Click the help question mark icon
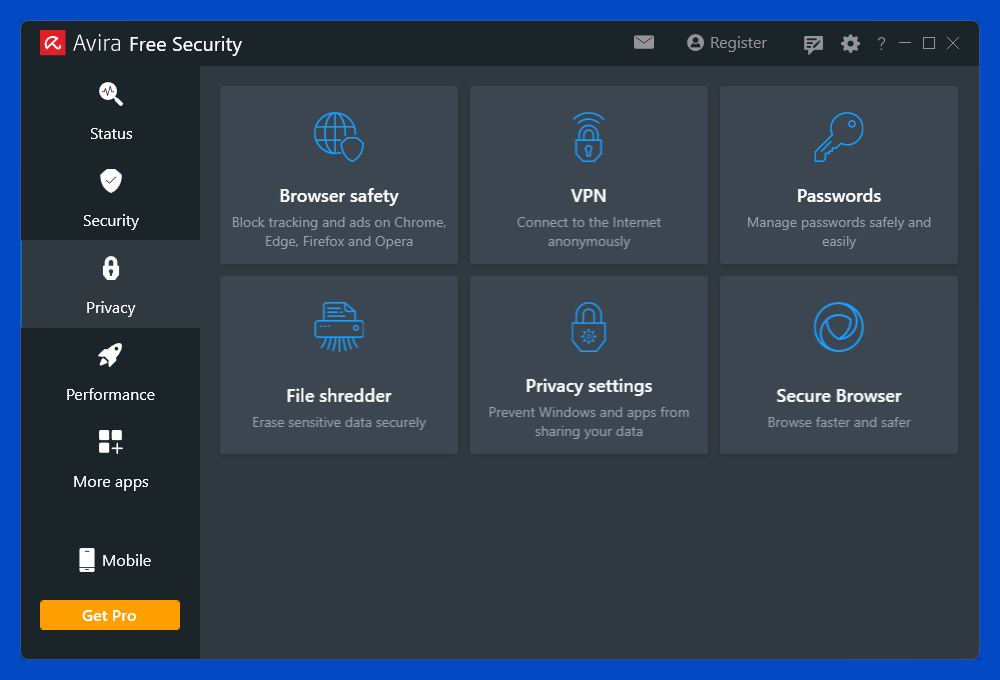Viewport: 1000px width, 680px height. (881, 43)
